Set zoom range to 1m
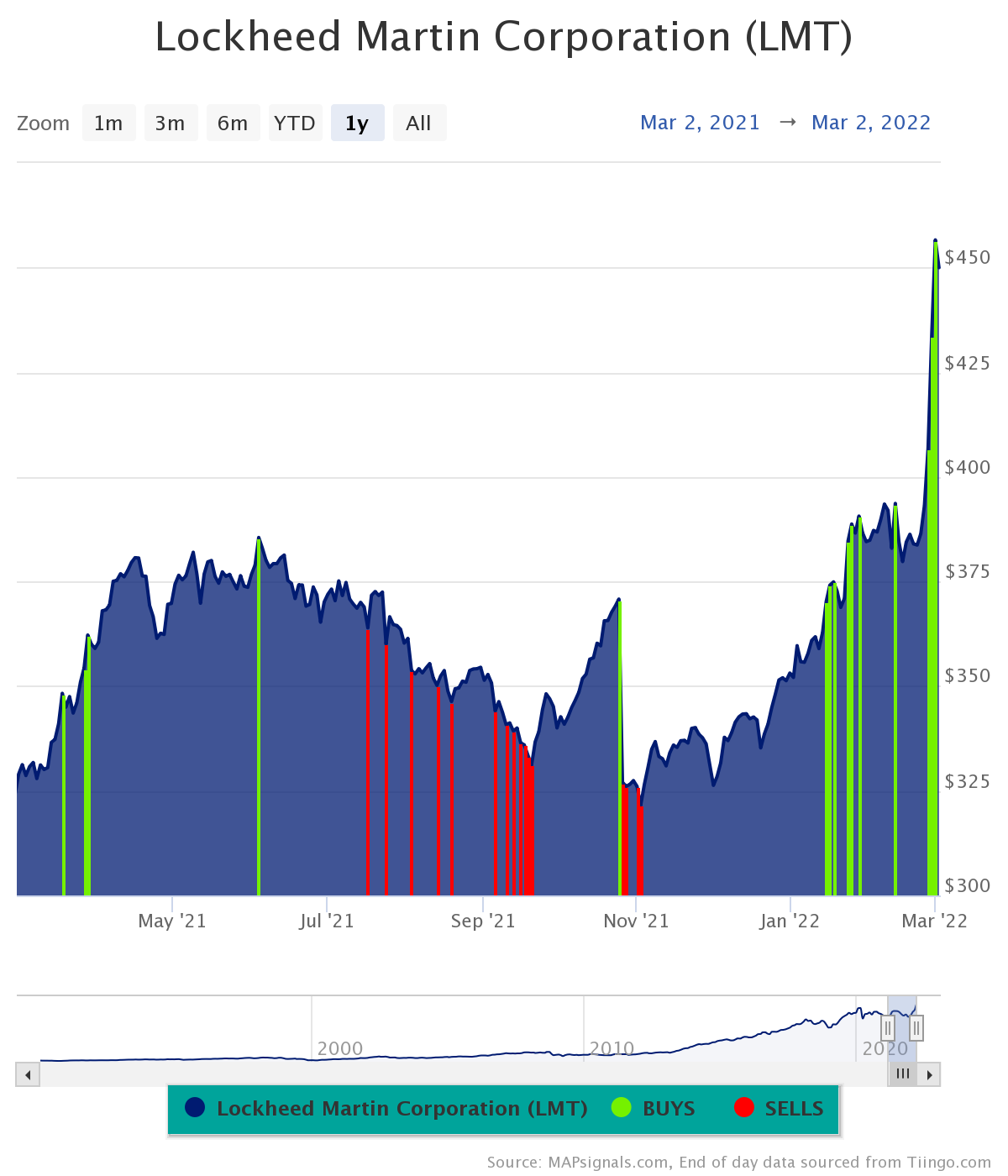The image size is (1008, 1176). coord(108,123)
